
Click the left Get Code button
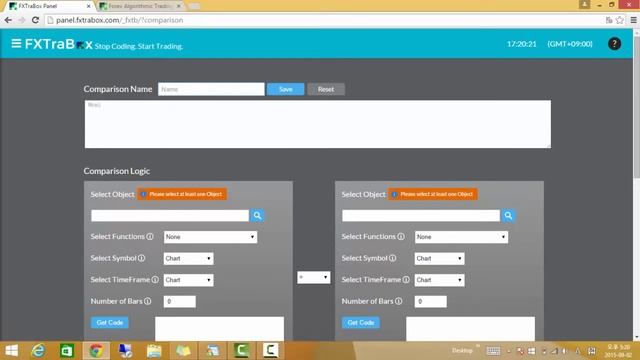pos(109,322)
